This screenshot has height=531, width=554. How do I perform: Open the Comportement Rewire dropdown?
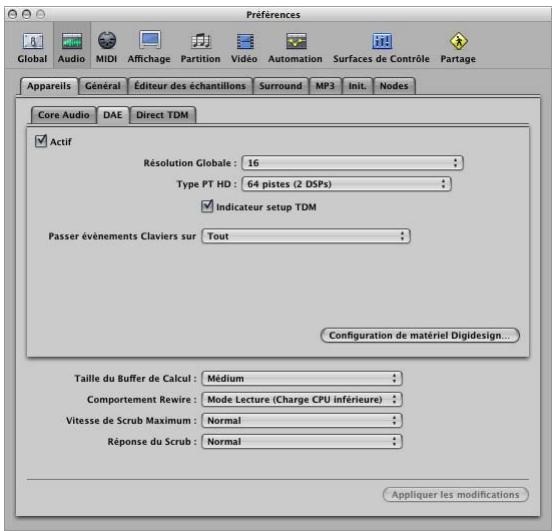coord(302,400)
